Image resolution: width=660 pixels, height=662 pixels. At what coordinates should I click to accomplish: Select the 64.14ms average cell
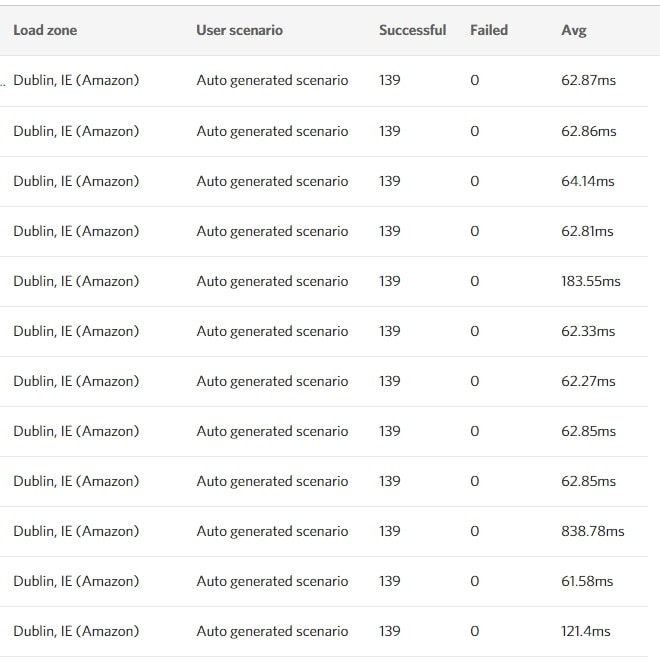tap(588, 181)
